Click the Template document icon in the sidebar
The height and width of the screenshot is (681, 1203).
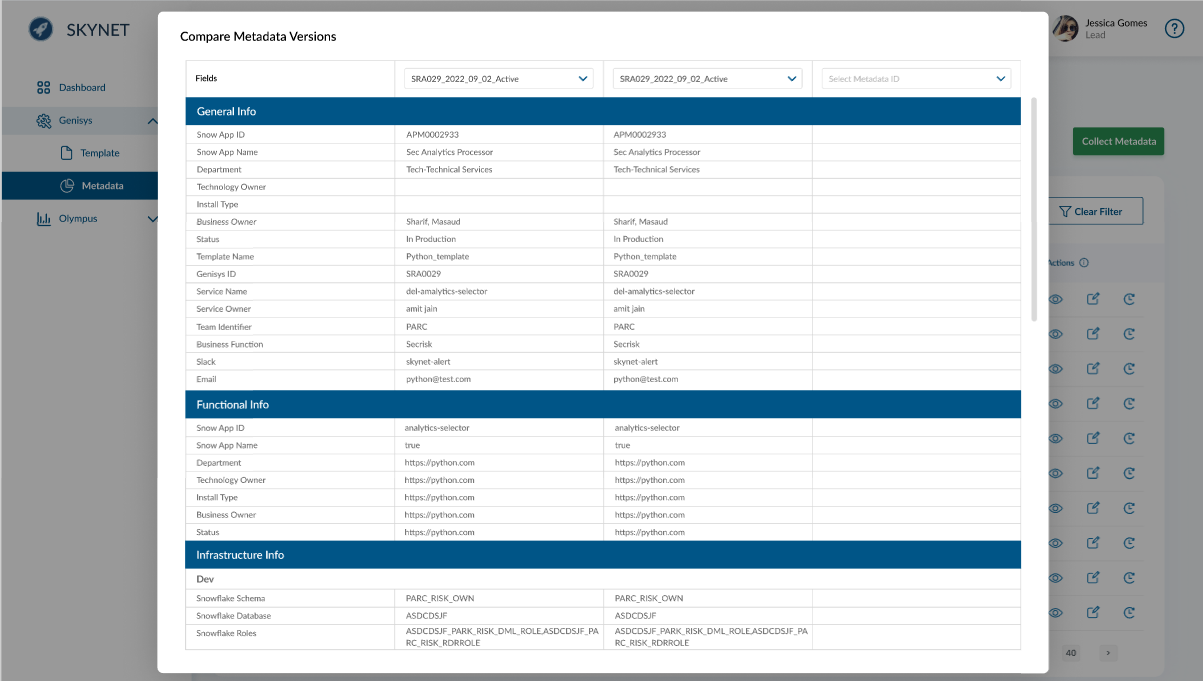[x=67, y=153]
